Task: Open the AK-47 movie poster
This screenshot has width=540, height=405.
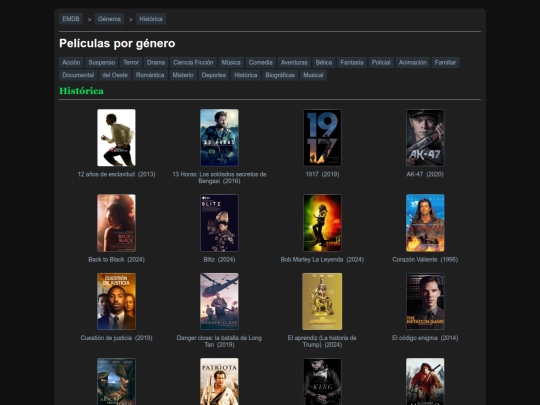Action: [x=425, y=138]
